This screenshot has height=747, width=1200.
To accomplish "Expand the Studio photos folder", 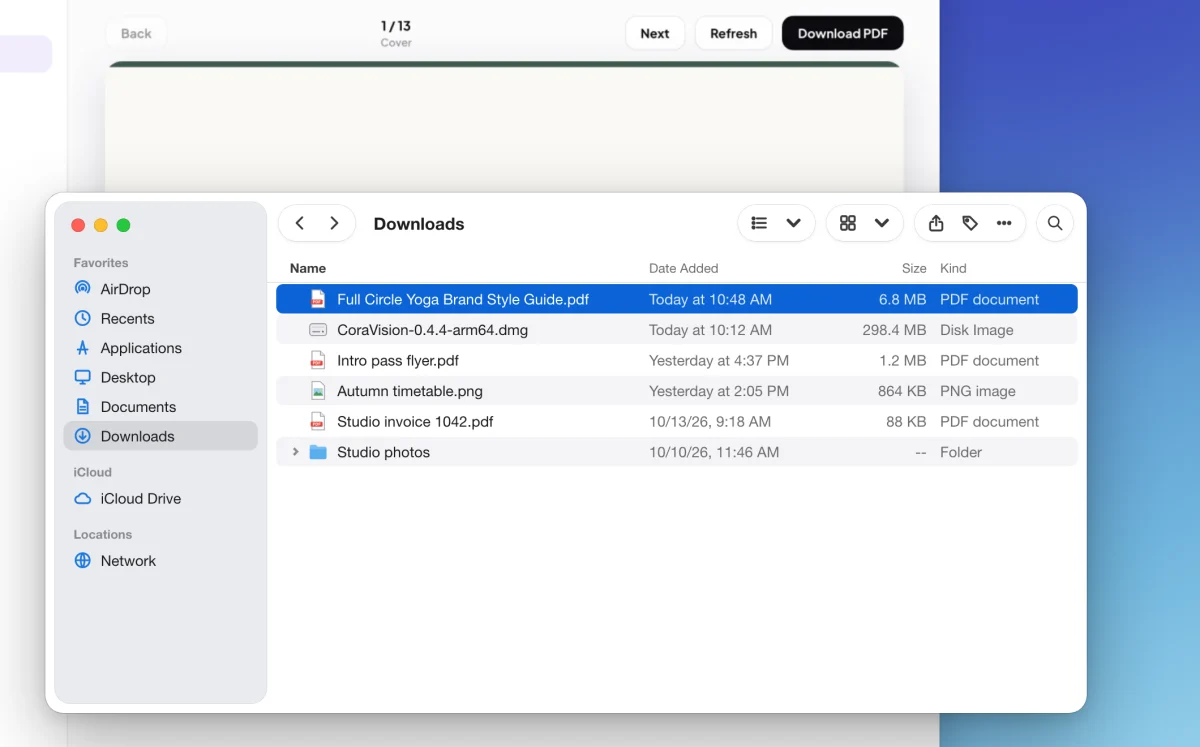I will point(295,452).
